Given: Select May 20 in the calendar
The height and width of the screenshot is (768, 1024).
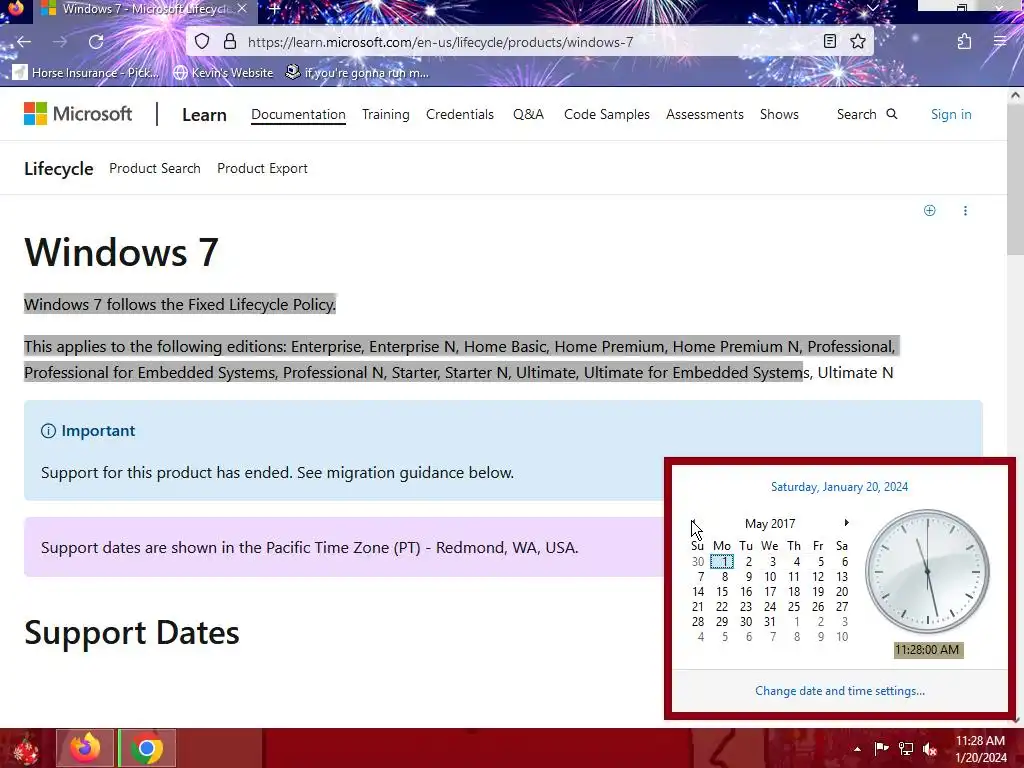Looking at the screenshot, I should pos(842,592).
